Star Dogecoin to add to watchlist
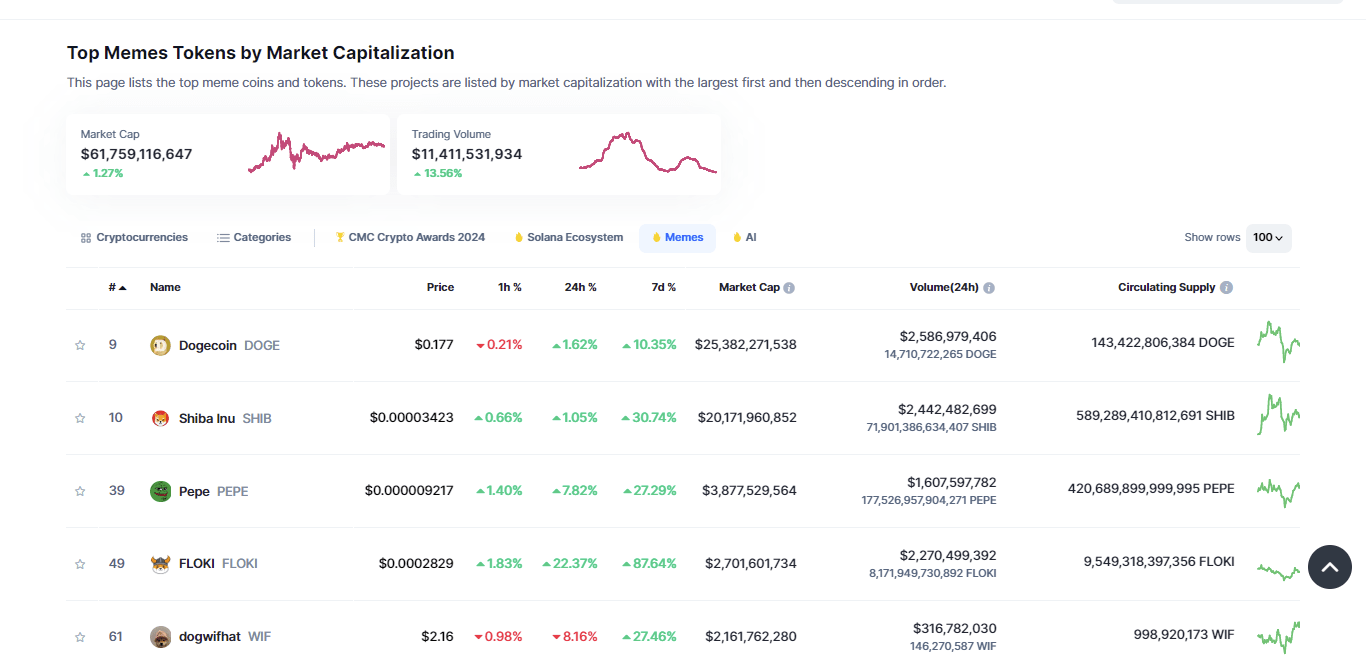The image size is (1366, 657). point(80,345)
